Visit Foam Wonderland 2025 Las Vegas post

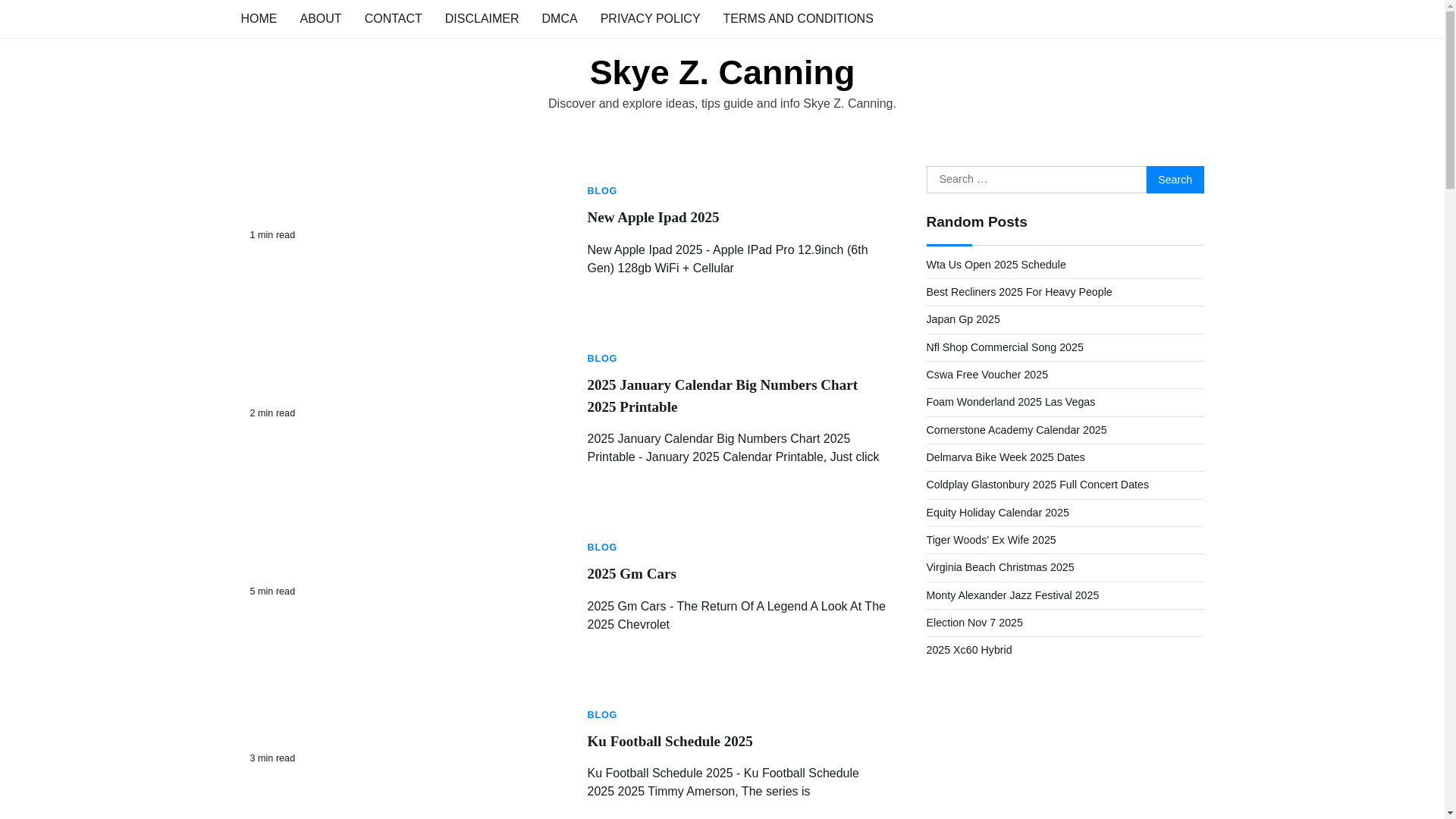[x=1010, y=402]
